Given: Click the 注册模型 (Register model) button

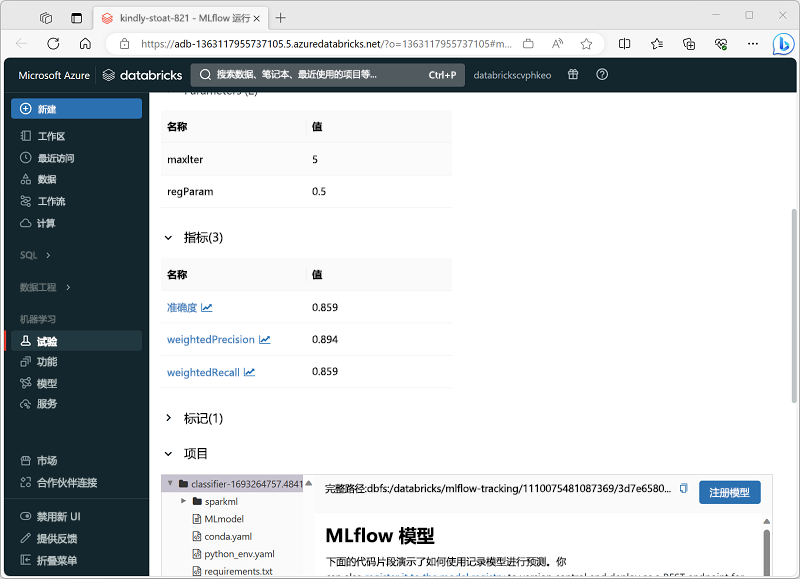Looking at the screenshot, I should [730, 492].
